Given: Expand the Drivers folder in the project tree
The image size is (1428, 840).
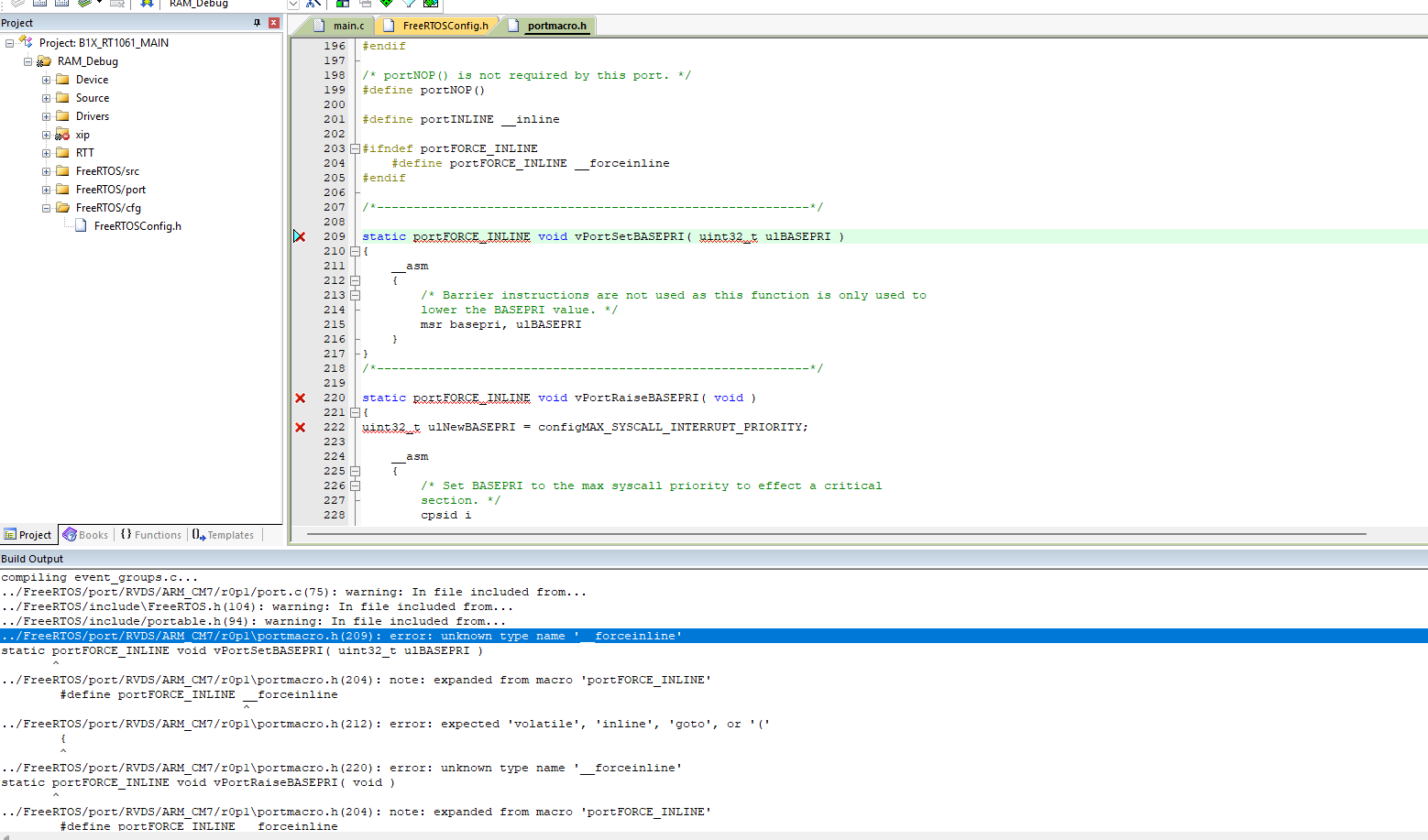Looking at the screenshot, I should [x=46, y=116].
